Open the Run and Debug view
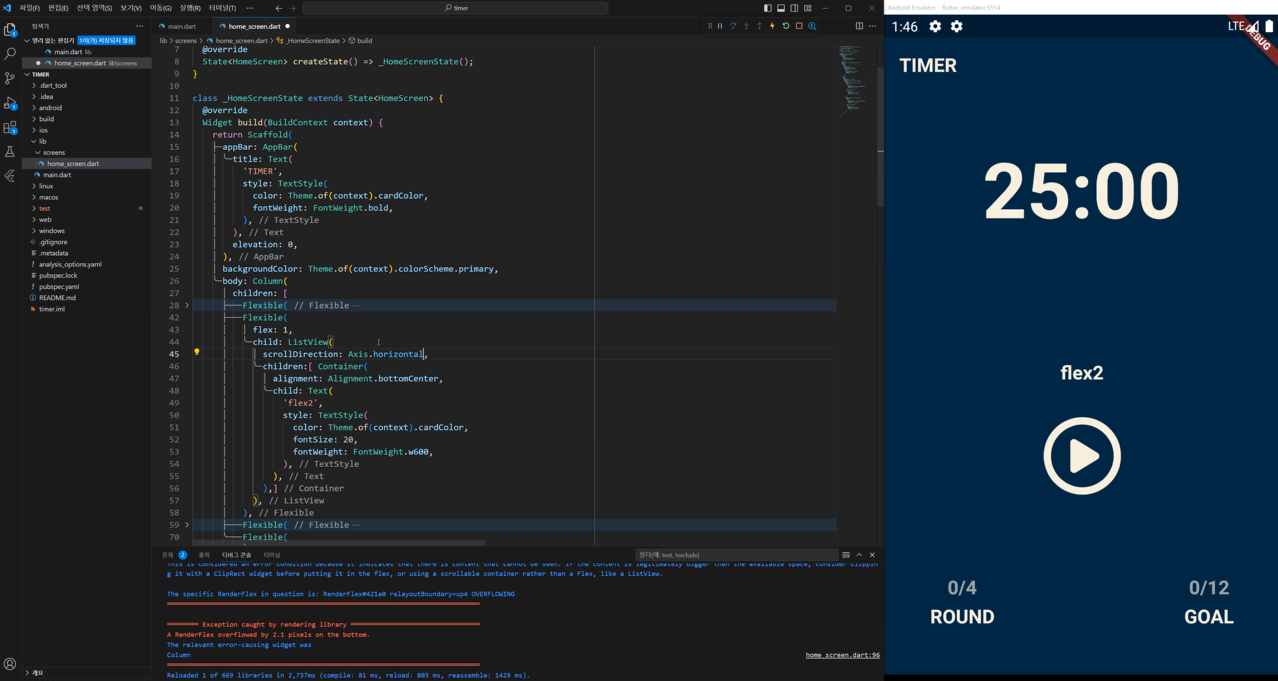Image resolution: width=1278 pixels, height=681 pixels. click(10, 103)
